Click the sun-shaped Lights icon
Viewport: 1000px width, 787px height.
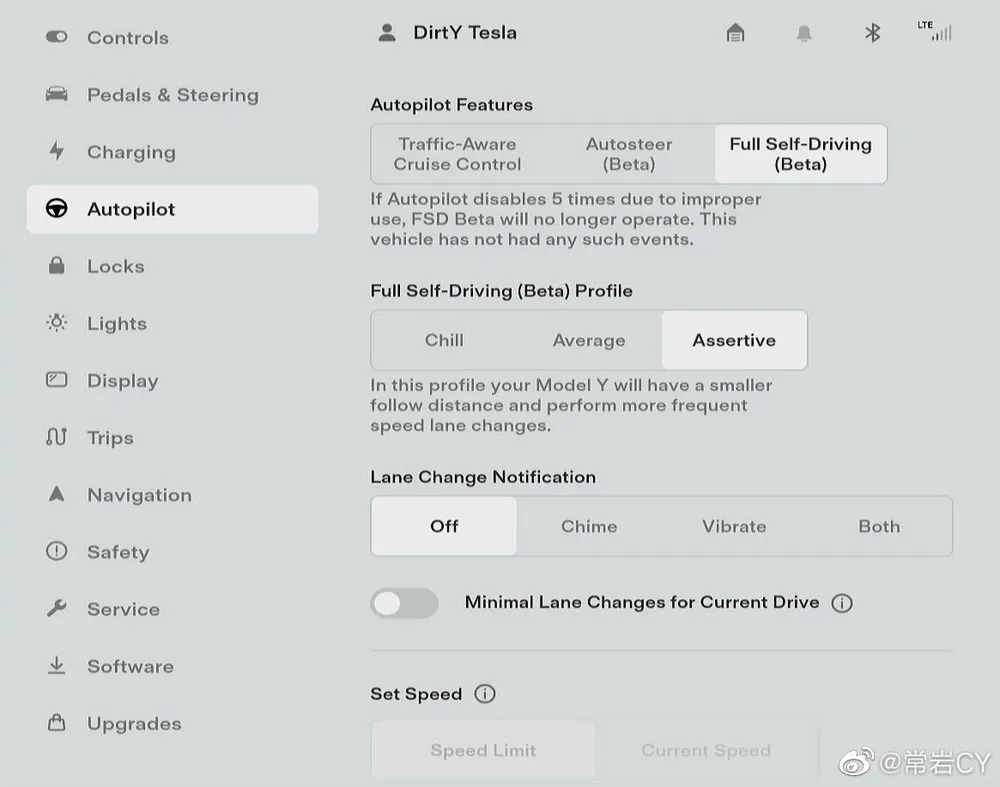[x=57, y=323]
